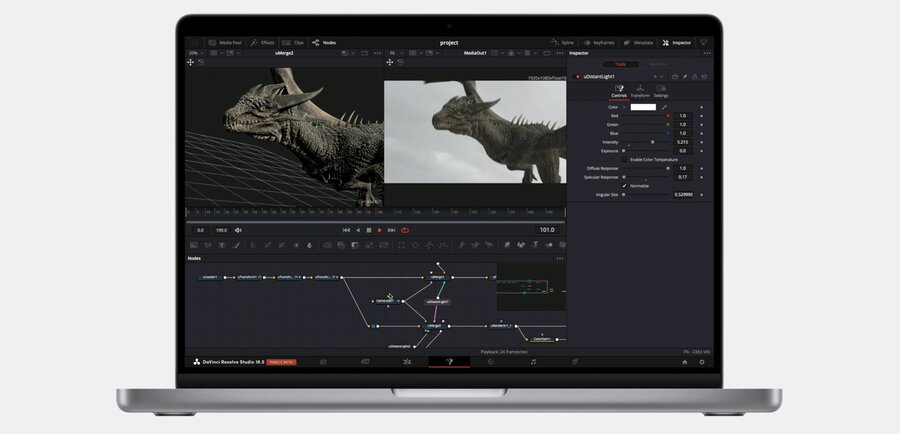Toggle the Nodes panel button
Viewport: 900px width, 434px height.
[324, 42]
